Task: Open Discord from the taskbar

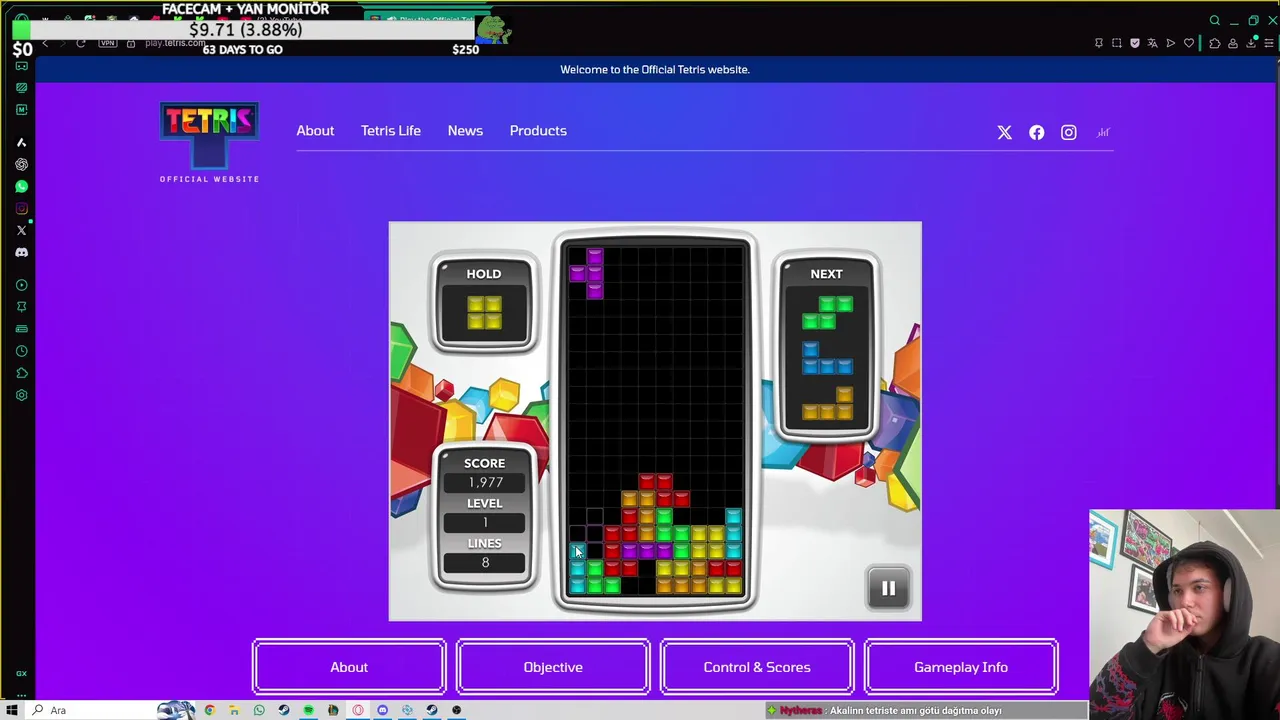Action: pyautogui.click(x=382, y=710)
